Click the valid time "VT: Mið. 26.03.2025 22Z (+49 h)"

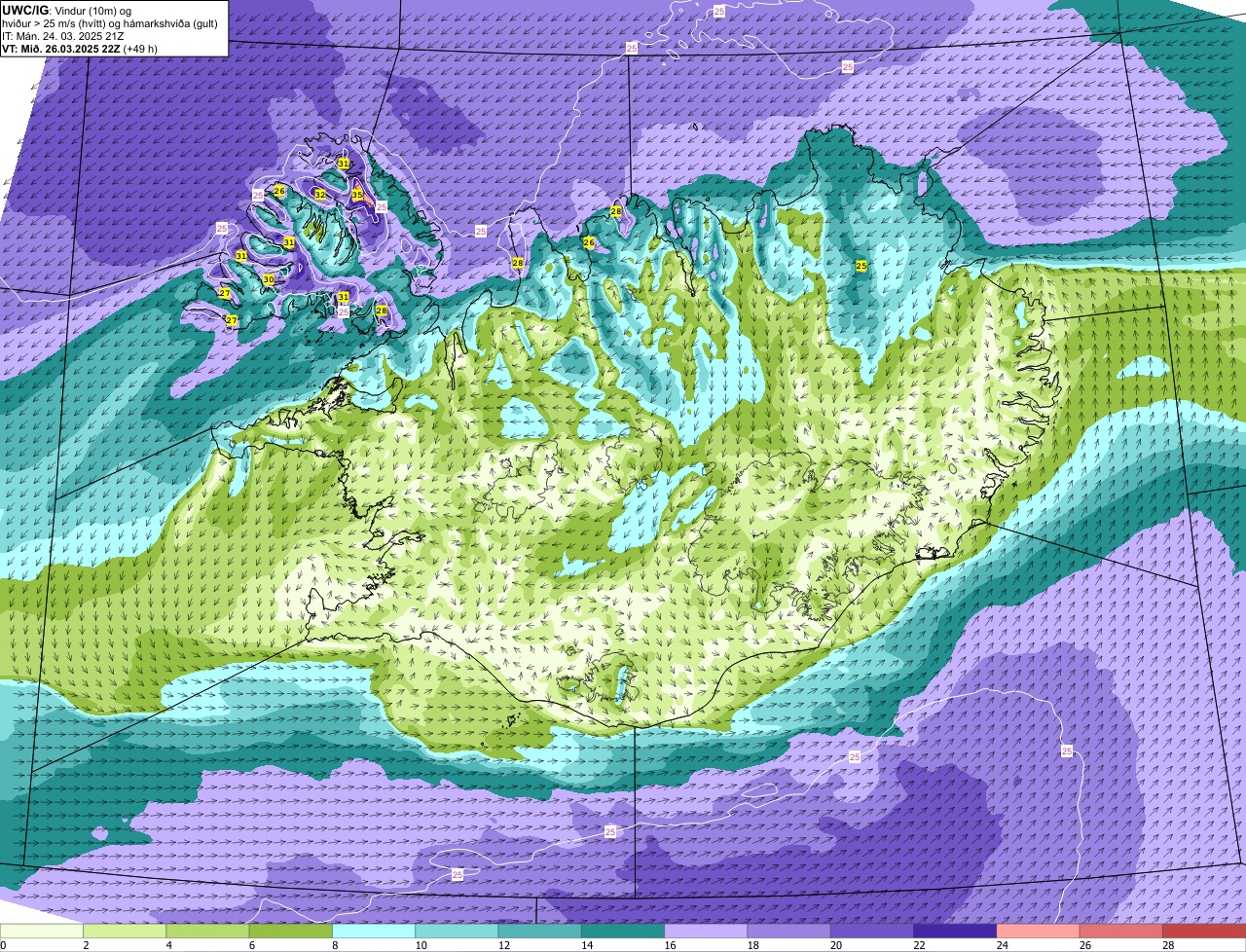(80, 49)
